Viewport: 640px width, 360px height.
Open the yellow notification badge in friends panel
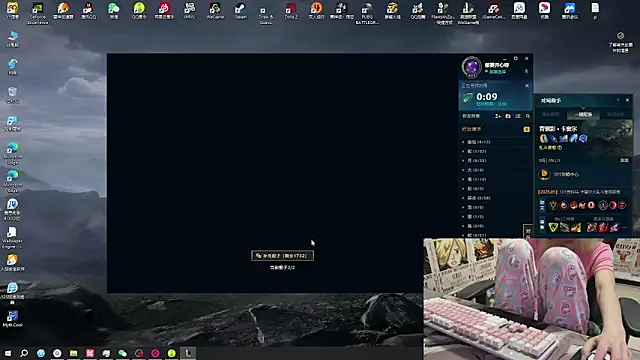click(527, 129)
